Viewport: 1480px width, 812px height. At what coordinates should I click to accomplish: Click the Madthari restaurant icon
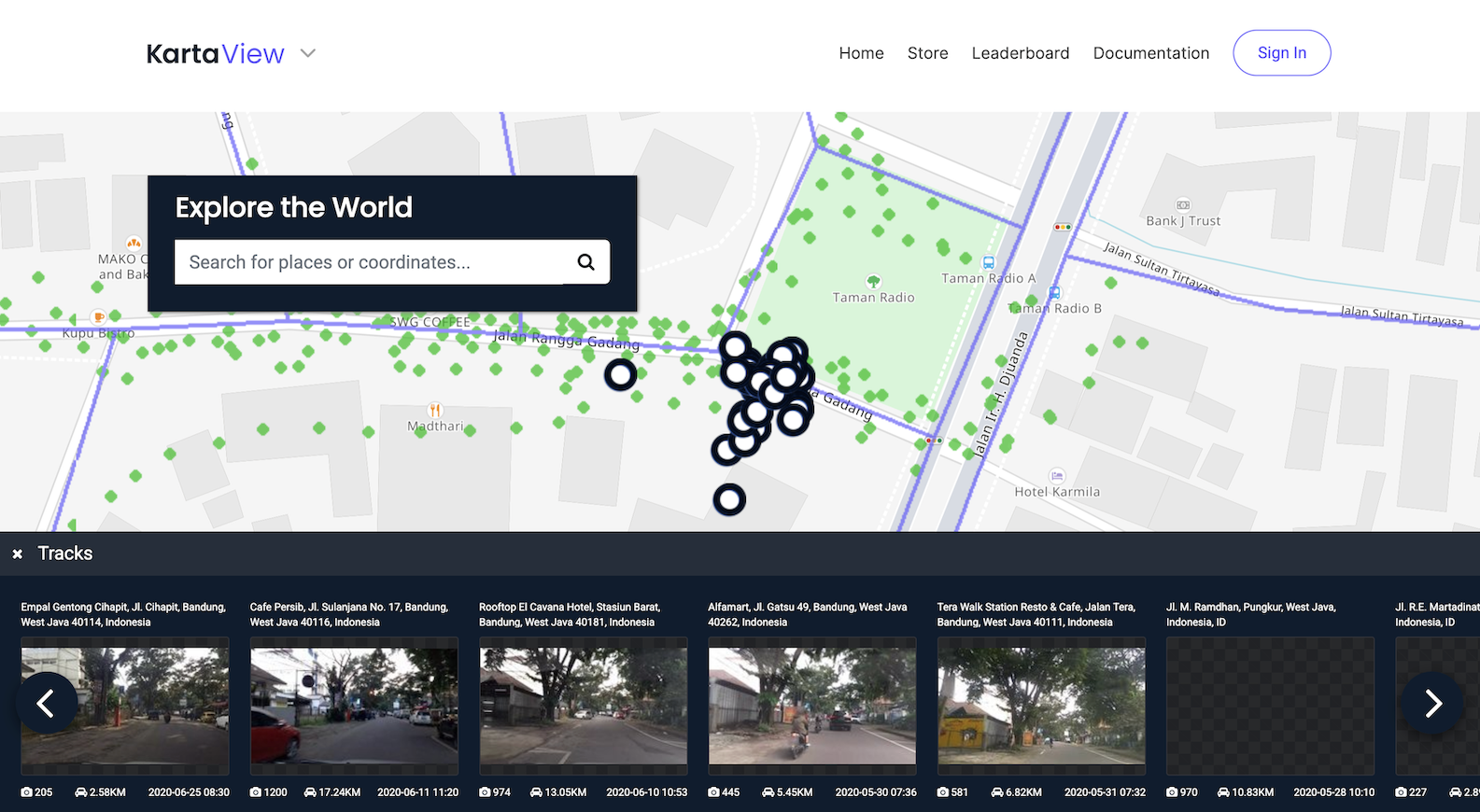pos(434,410)
